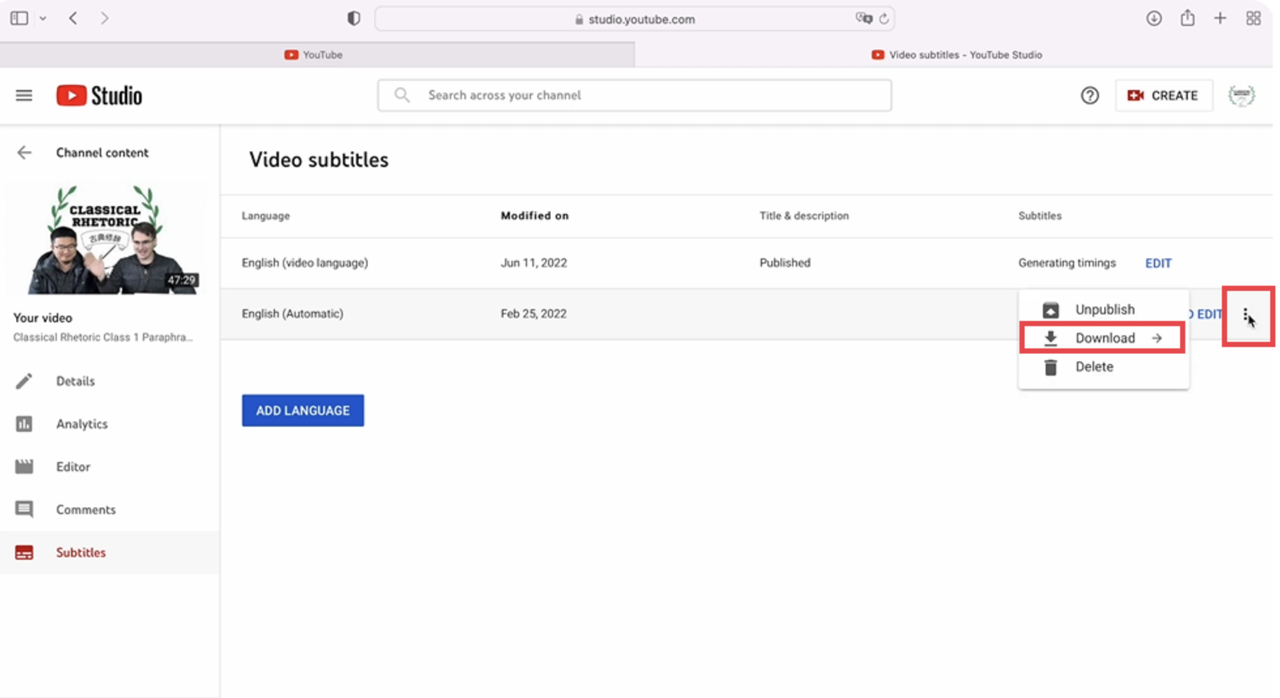The height and width of the screenshot is (698, 1280).
Task: Open the hamburger navigation menu
Action: click(x=24, y=95)
